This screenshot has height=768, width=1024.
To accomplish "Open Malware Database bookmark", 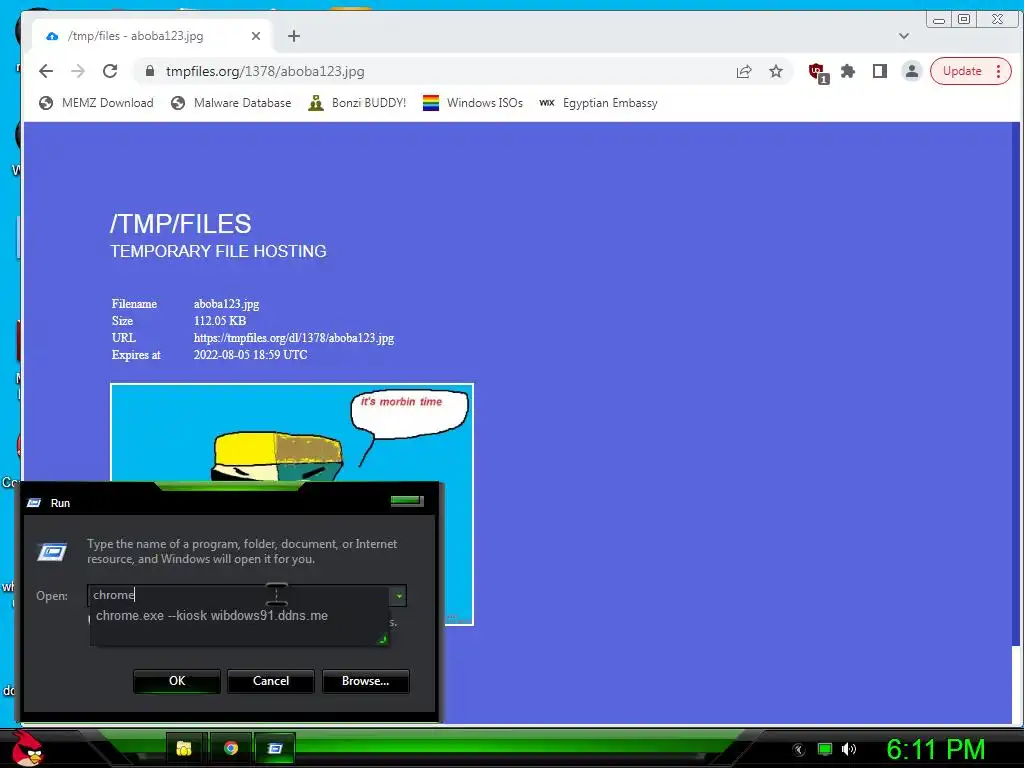I will 231,103.
